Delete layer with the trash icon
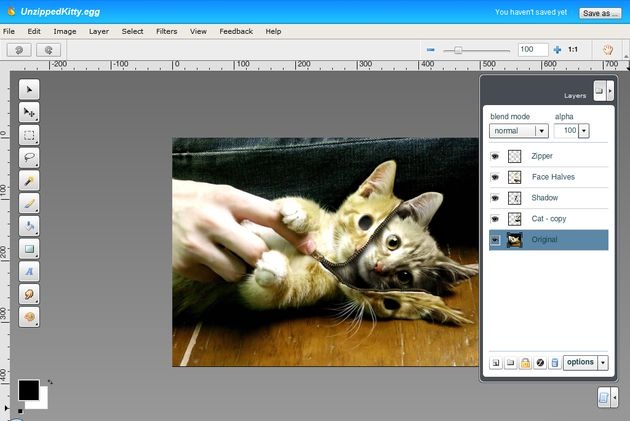Viewport: 630px width, 421px height. click(555, 363)
